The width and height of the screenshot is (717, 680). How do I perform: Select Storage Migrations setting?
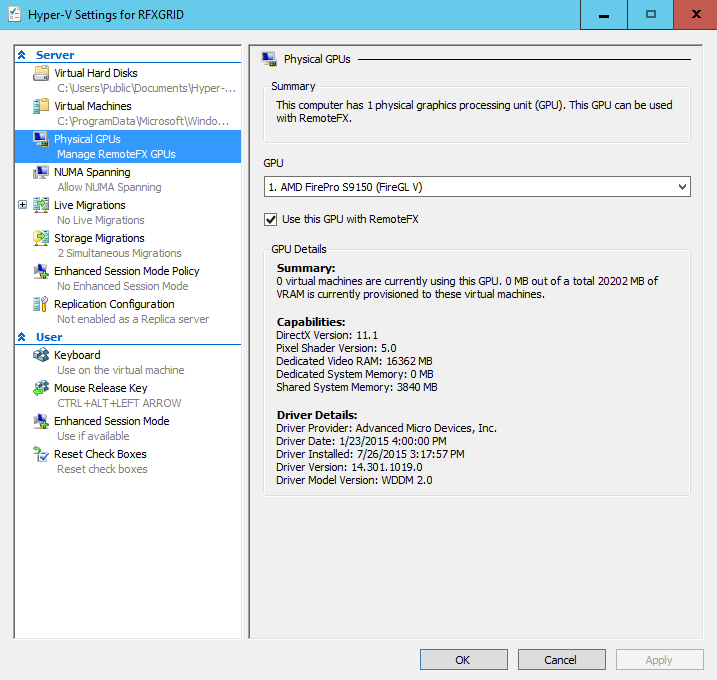pyautogui.click(x=99, y=238)
